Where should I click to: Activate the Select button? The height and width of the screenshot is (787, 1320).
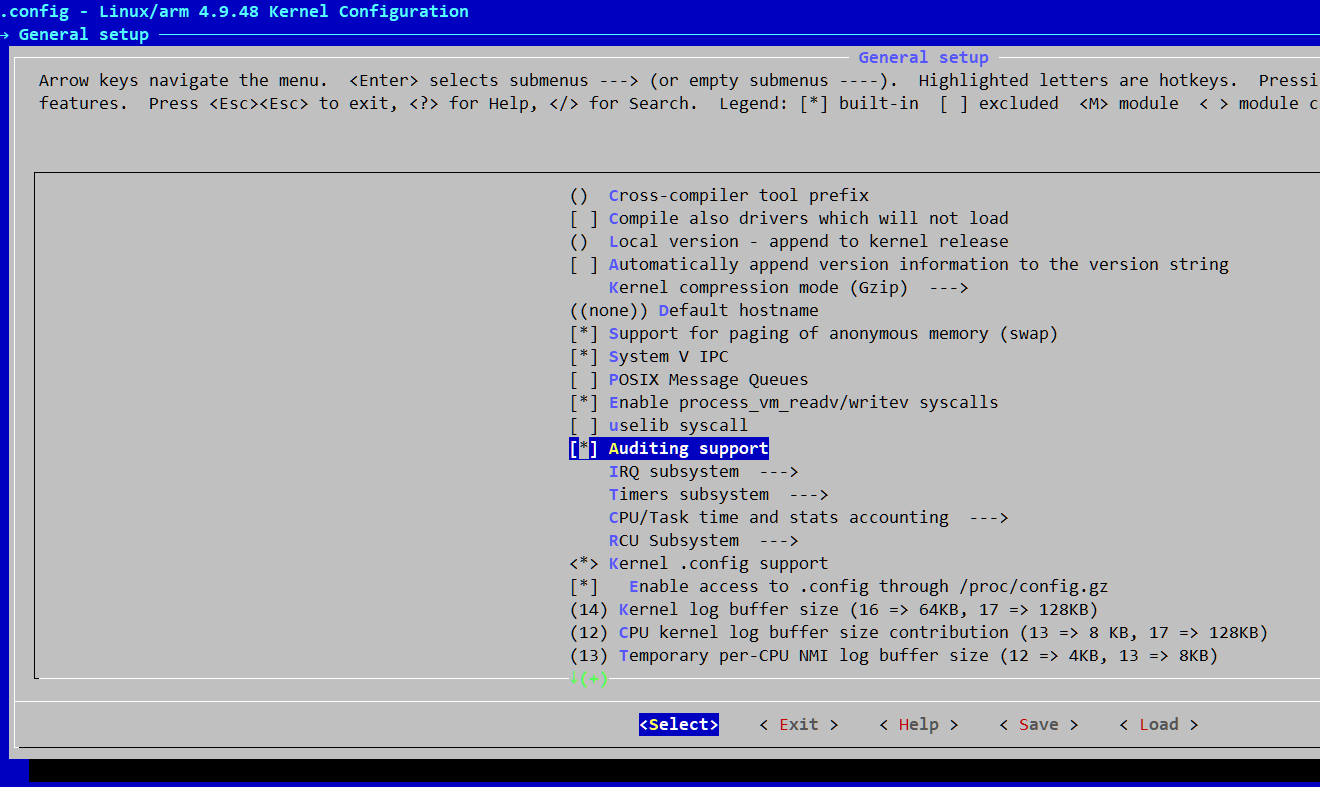tap(678, 724)
